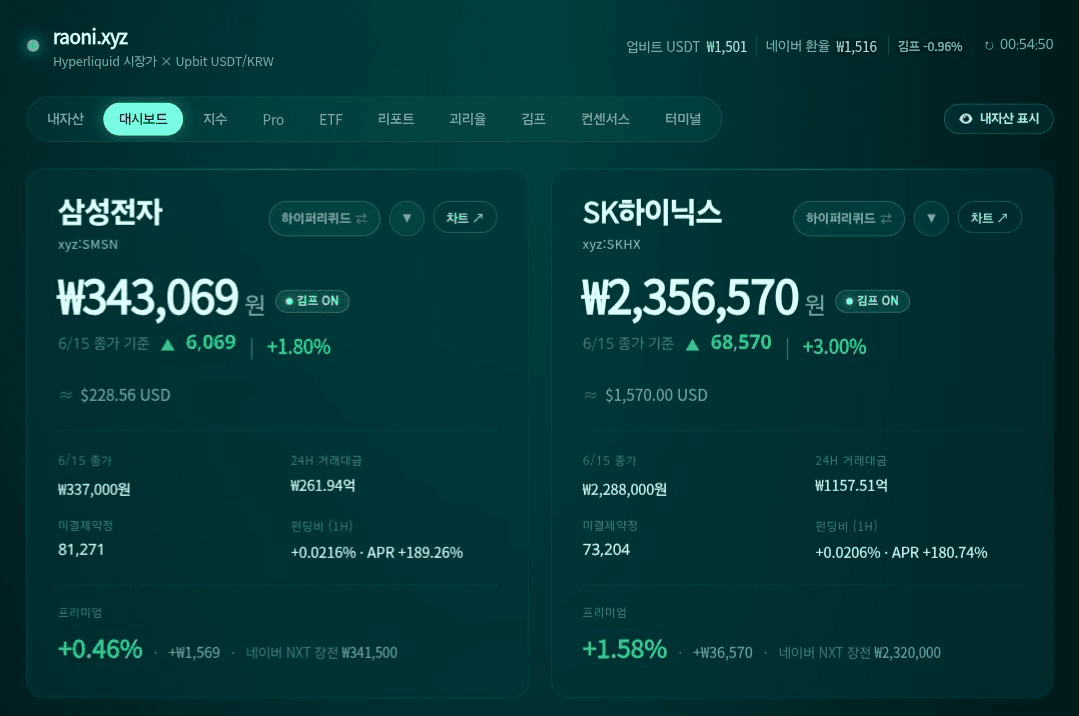Click 미결제약정 value 73,204

click(x=606, y=549)
